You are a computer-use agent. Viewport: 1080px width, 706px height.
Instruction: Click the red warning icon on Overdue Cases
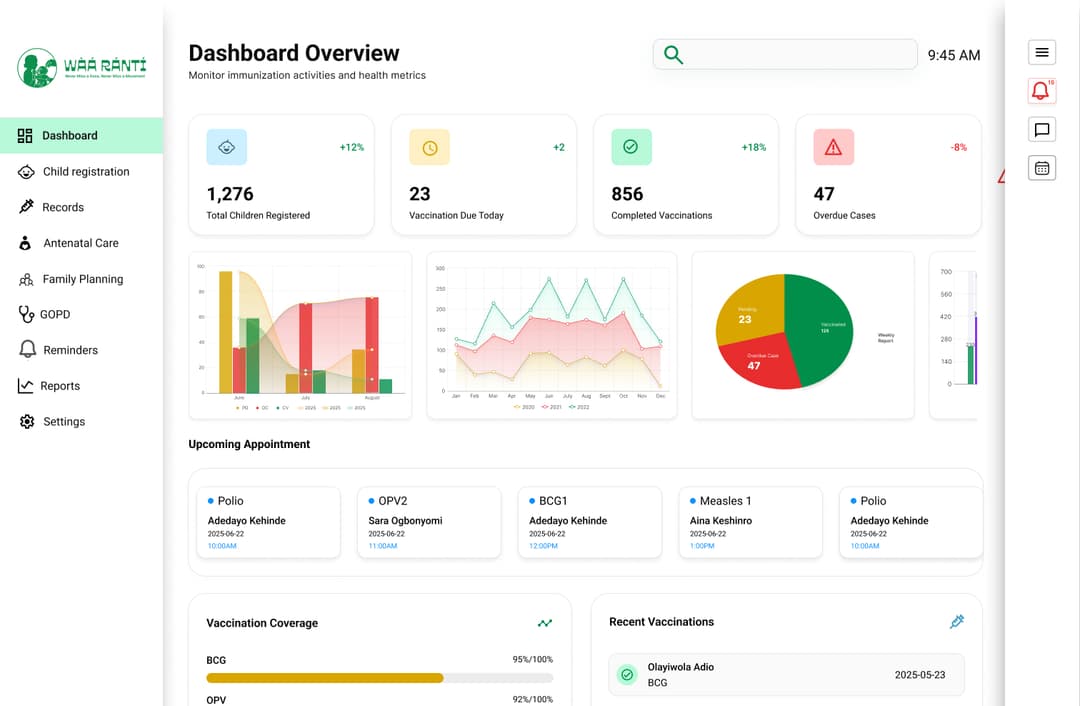(x=833, y=147)
